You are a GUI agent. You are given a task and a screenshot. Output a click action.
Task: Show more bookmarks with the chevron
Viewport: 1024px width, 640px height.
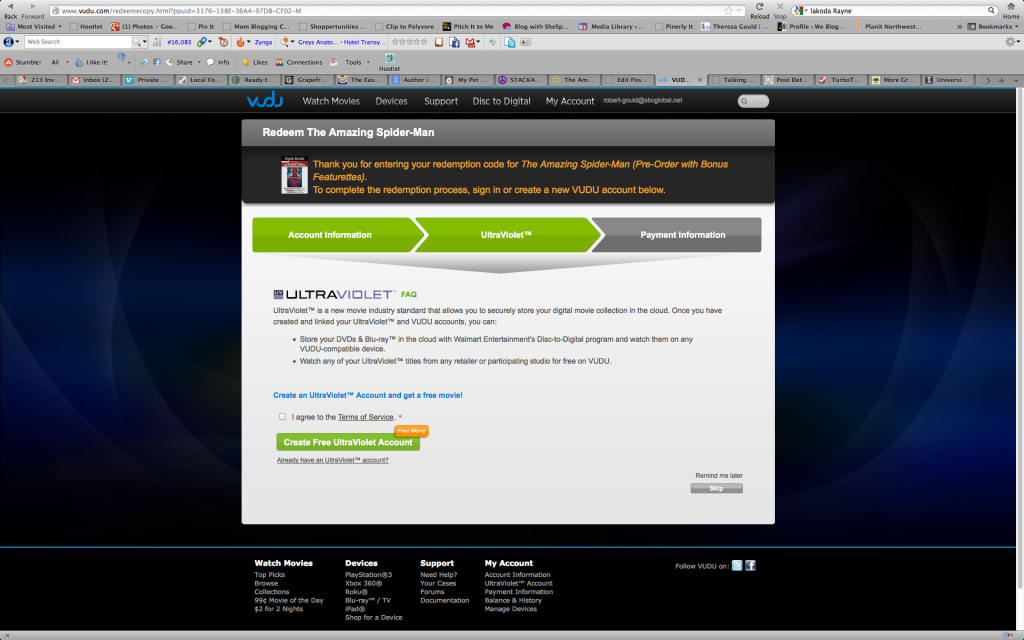click(x=959, y=27)
